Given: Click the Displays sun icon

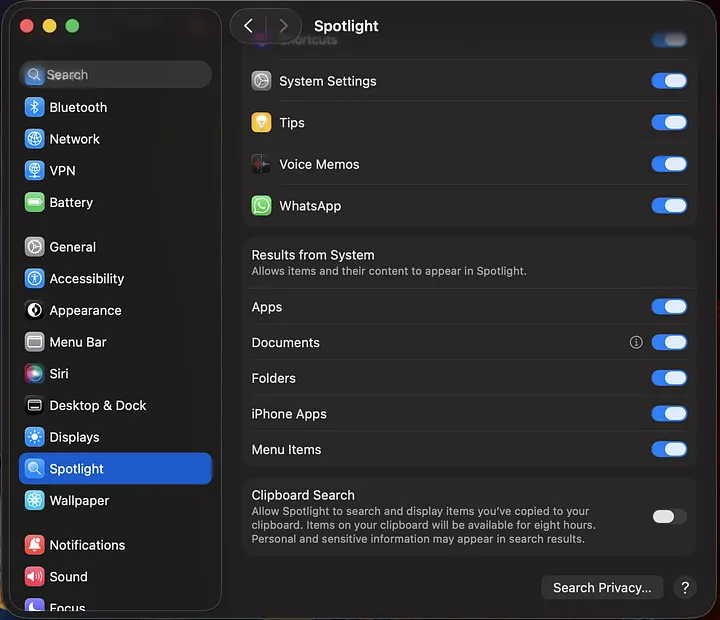Looking at the screenshot, I should click(34, 437).
